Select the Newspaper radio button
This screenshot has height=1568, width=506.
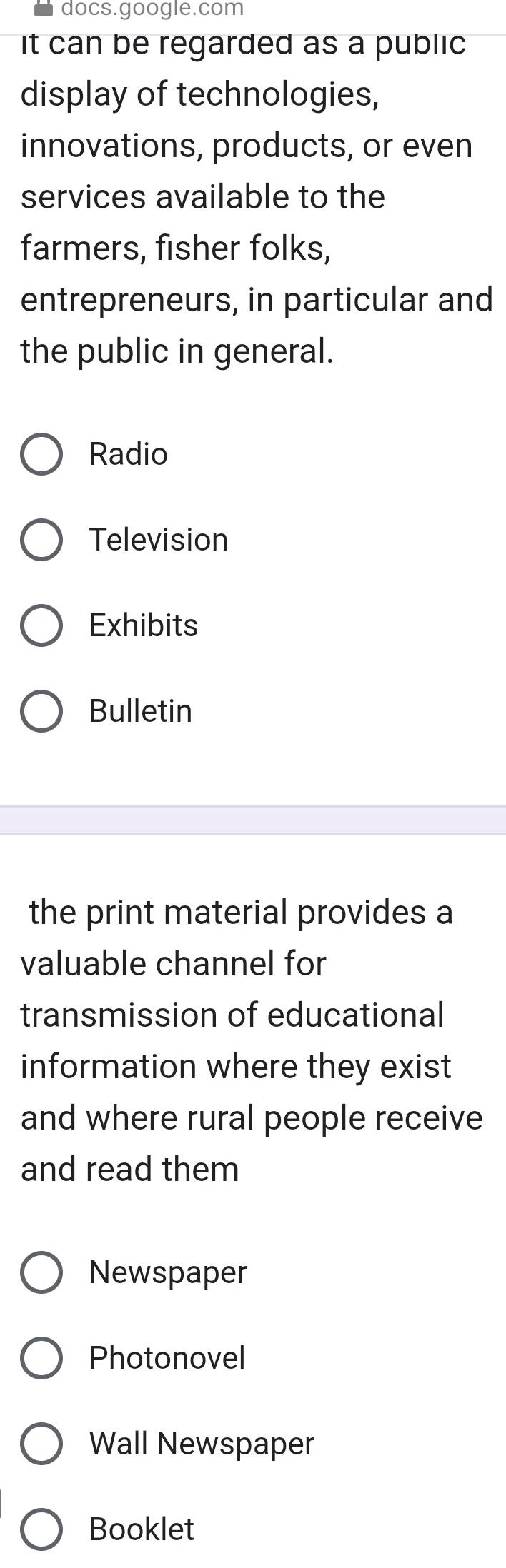click(41, 1272)
